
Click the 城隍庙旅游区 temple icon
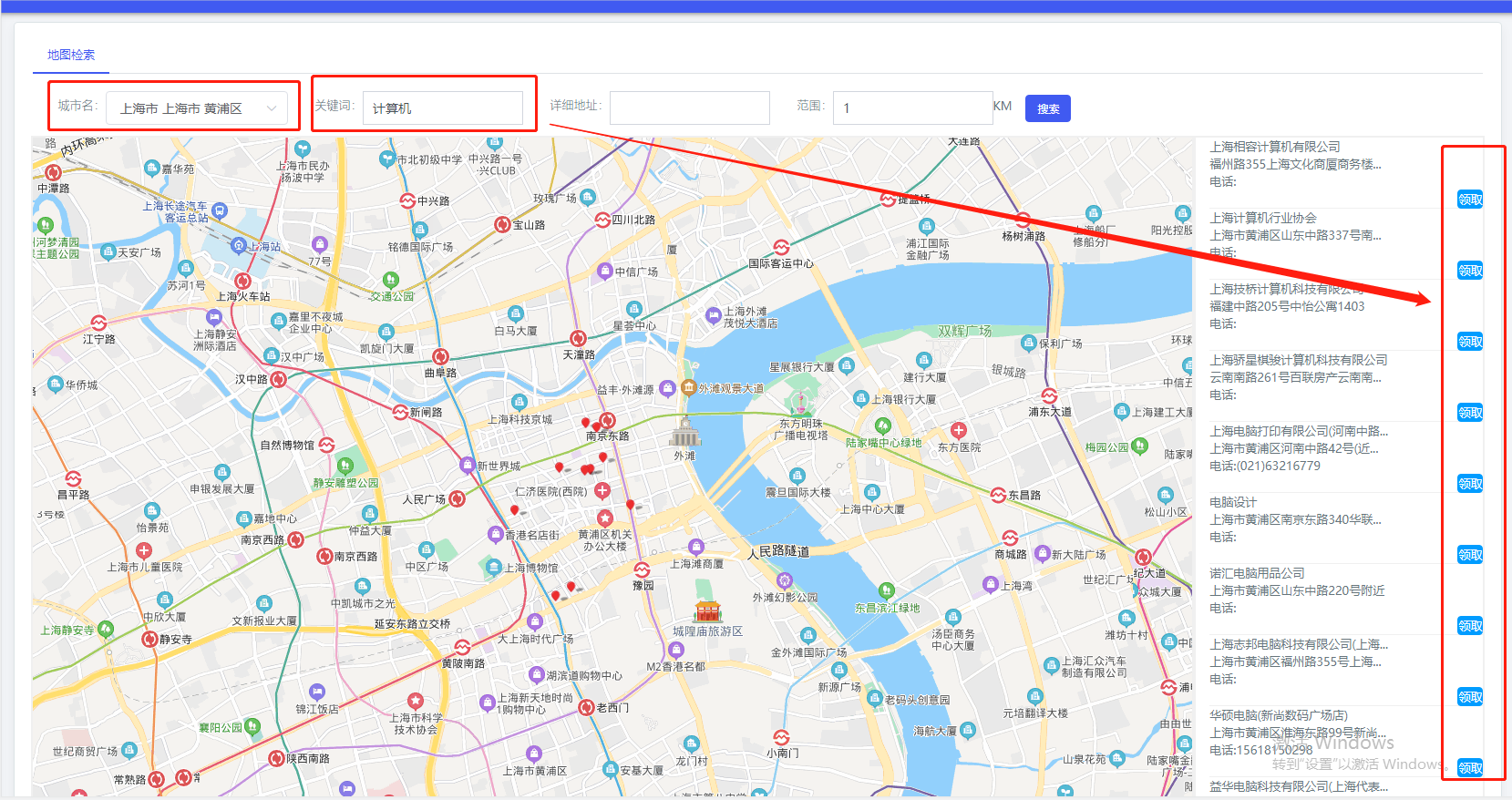pyautogui.click(x=708, y=610)
